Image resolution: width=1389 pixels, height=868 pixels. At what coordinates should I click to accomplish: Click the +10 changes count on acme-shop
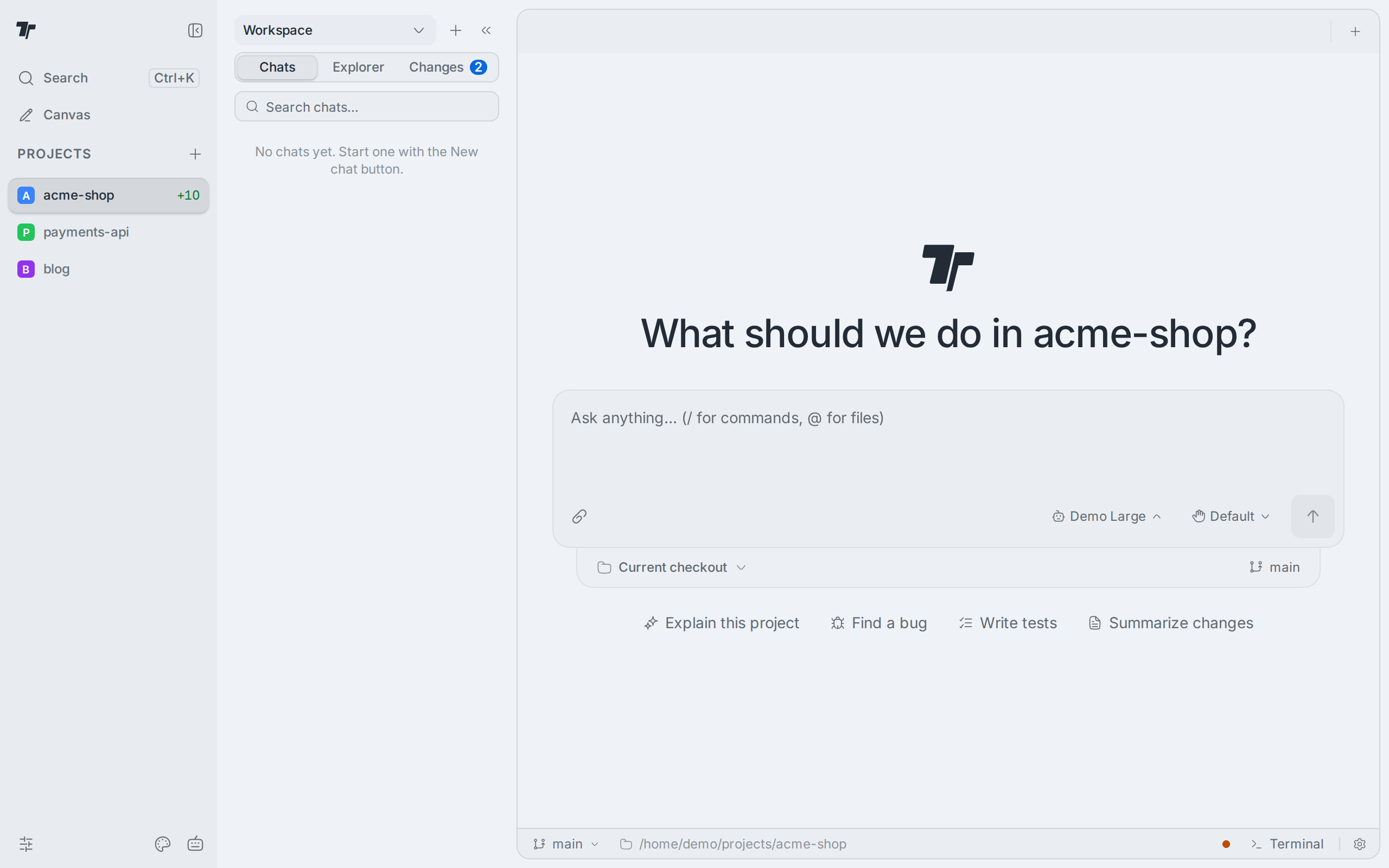[x=188, y=195]
